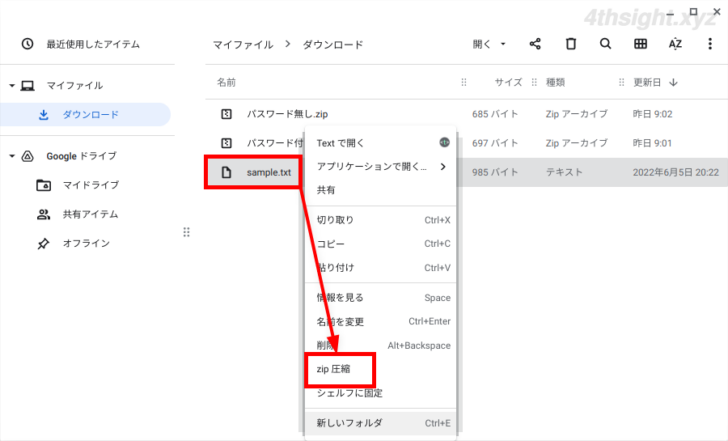This screenshot has width=728, height=441.
Task: Click zip icon of the 697 バイト file
Action: [226, 143]
